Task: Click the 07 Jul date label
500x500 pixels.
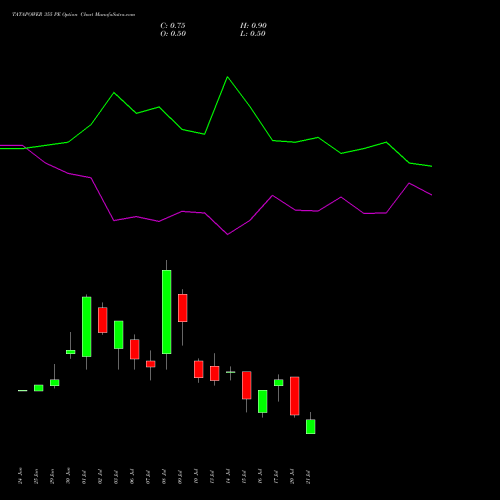Action: click(149, 477)
